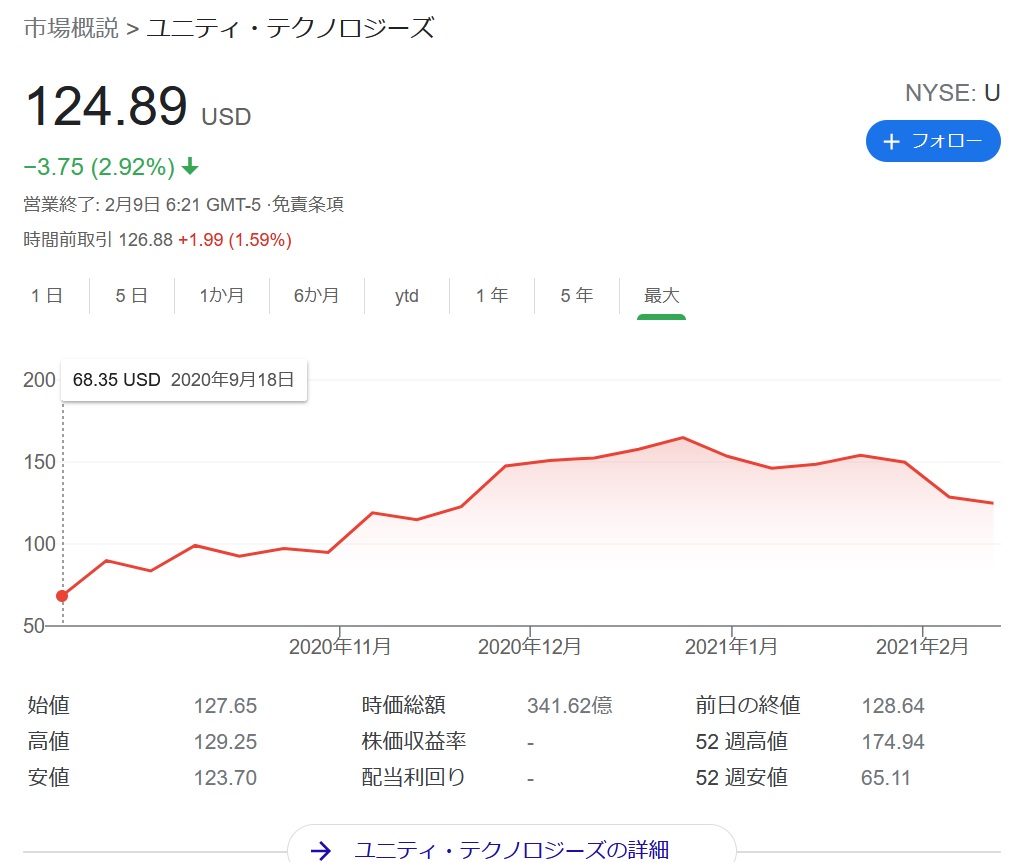
Task: Click the red data point on the chart
Action: [x=62, y=596]
